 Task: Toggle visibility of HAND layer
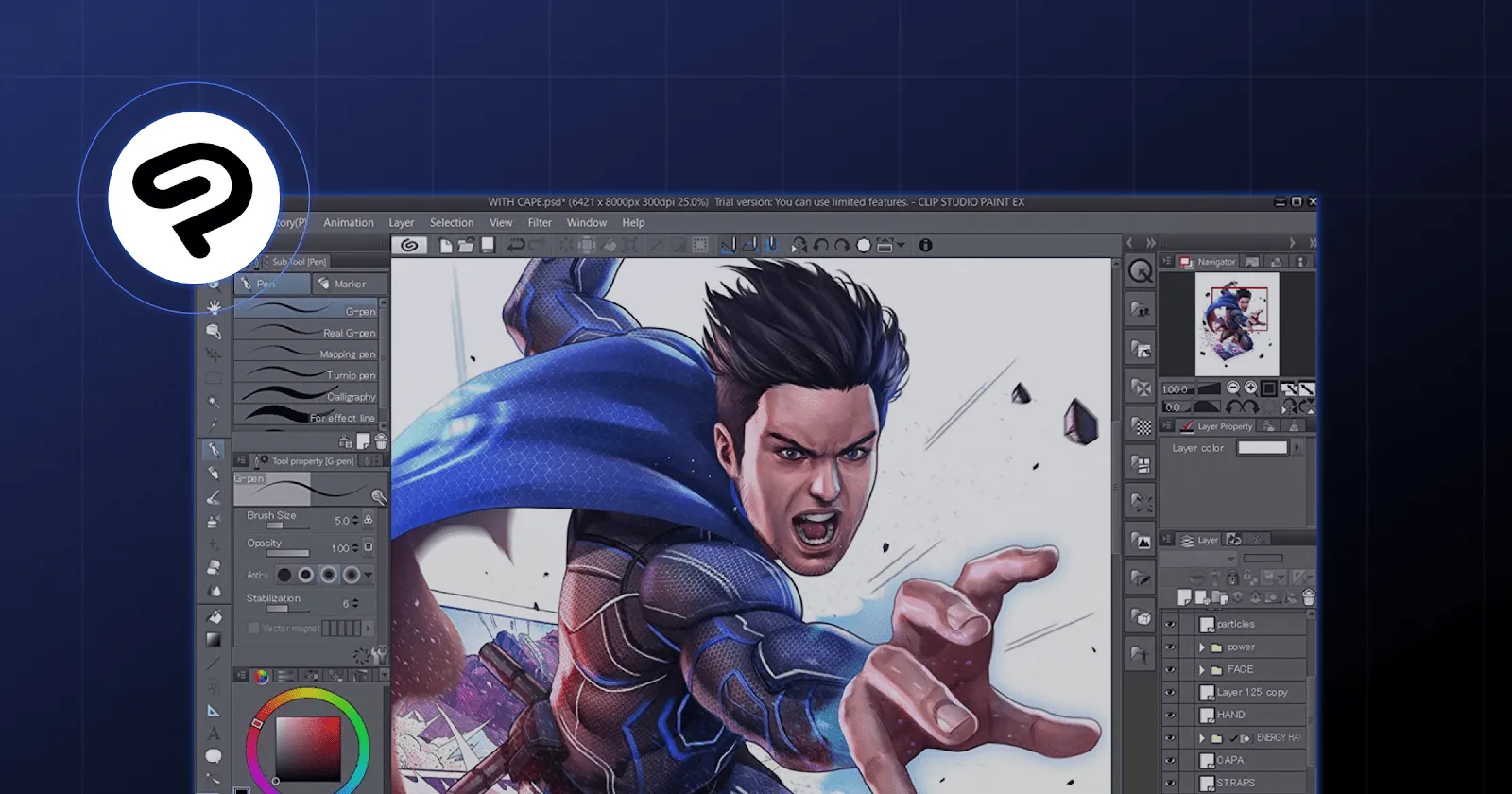pyautogui.click(x=1170, y=715)
